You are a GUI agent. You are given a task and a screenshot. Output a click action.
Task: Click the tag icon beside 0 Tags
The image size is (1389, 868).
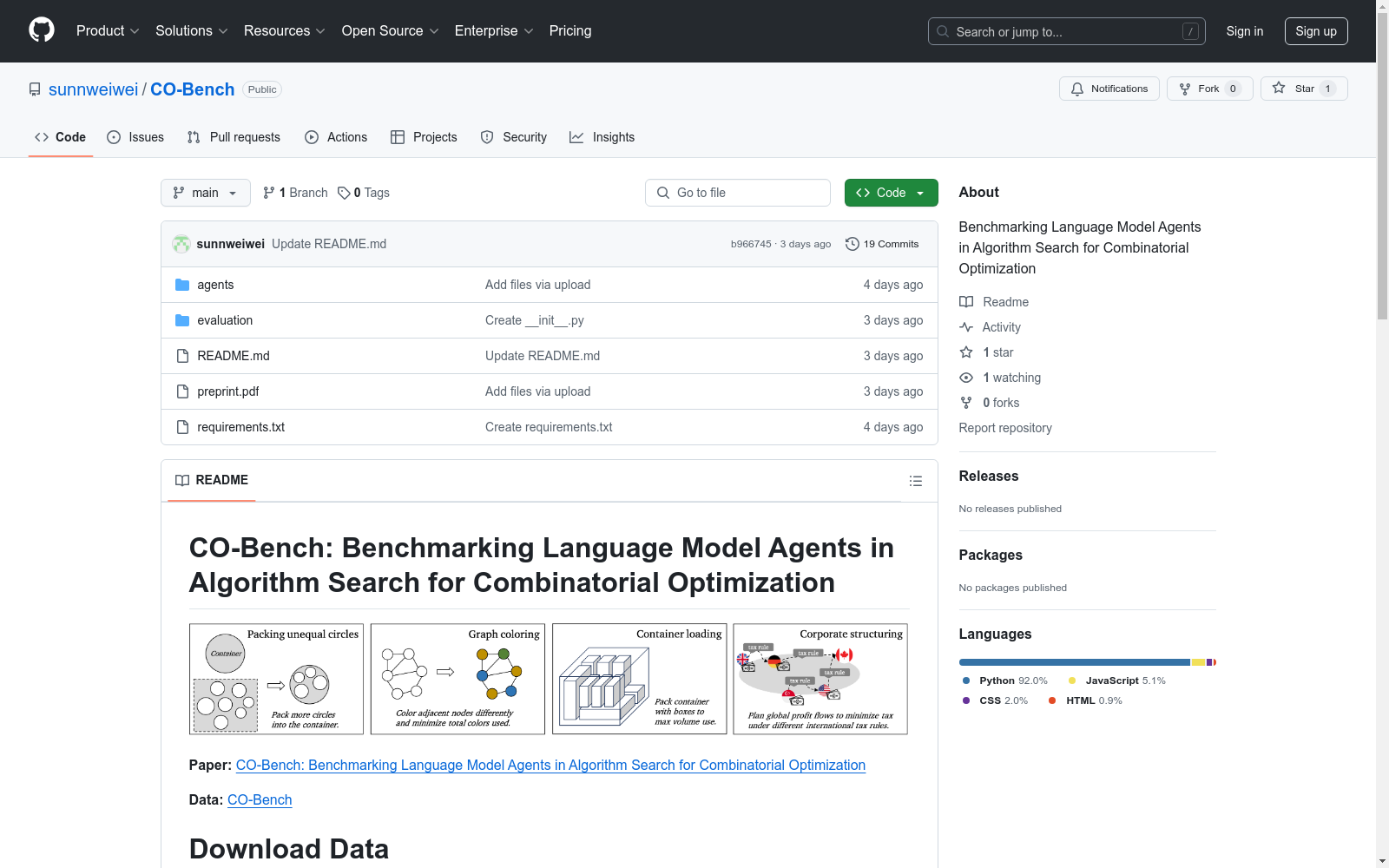[x=344, y=193]
